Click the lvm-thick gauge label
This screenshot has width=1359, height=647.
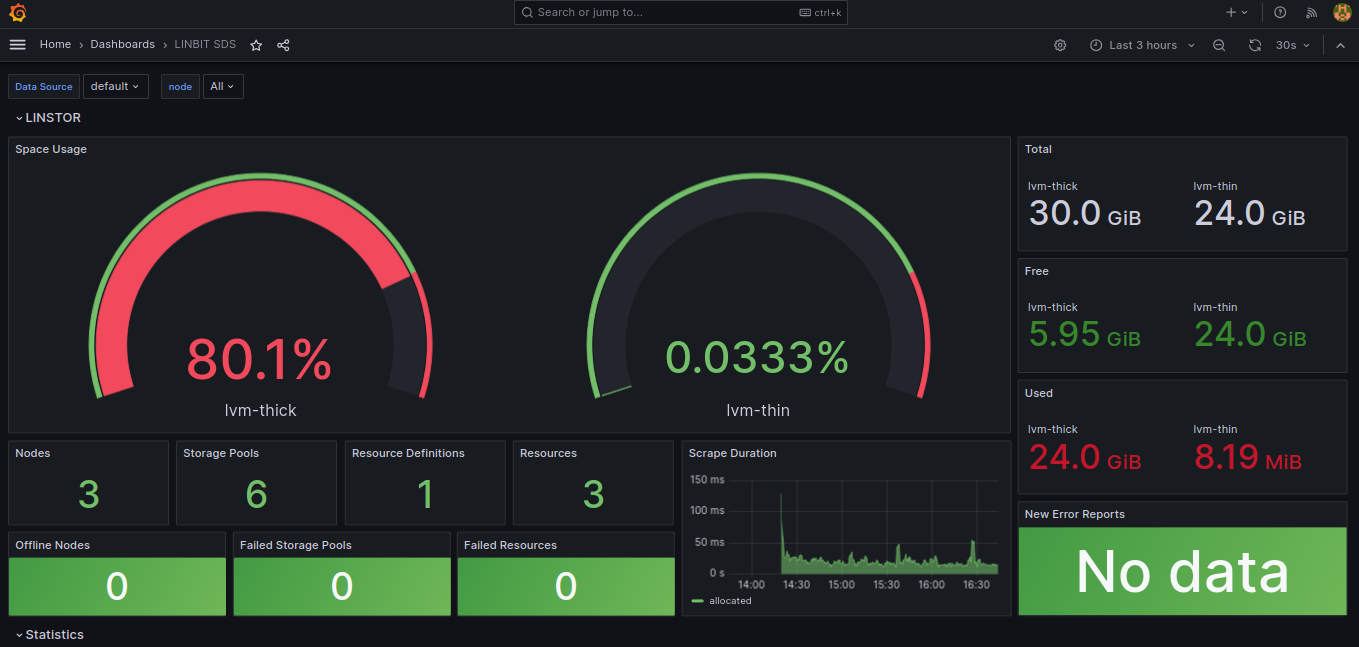pyautogui.click(x=260, y=410)
